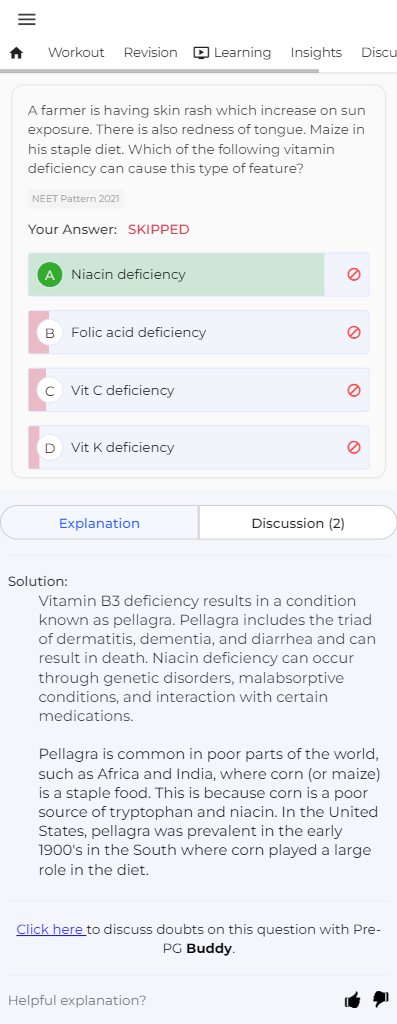397x1024 pixels.
Task: Select option C circle
Action: pos(50,391)
